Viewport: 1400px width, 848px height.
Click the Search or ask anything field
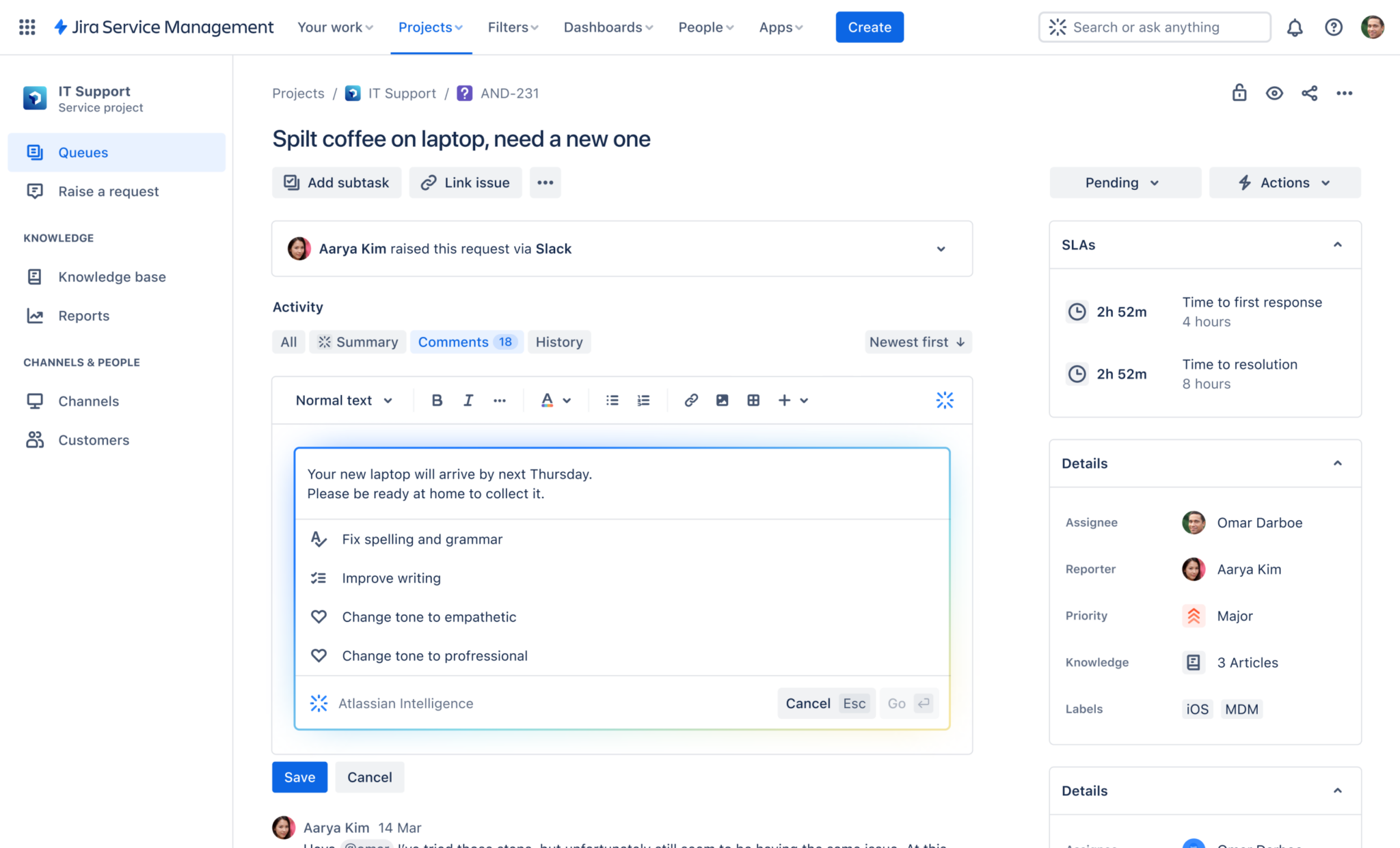tap(1155, 27)
